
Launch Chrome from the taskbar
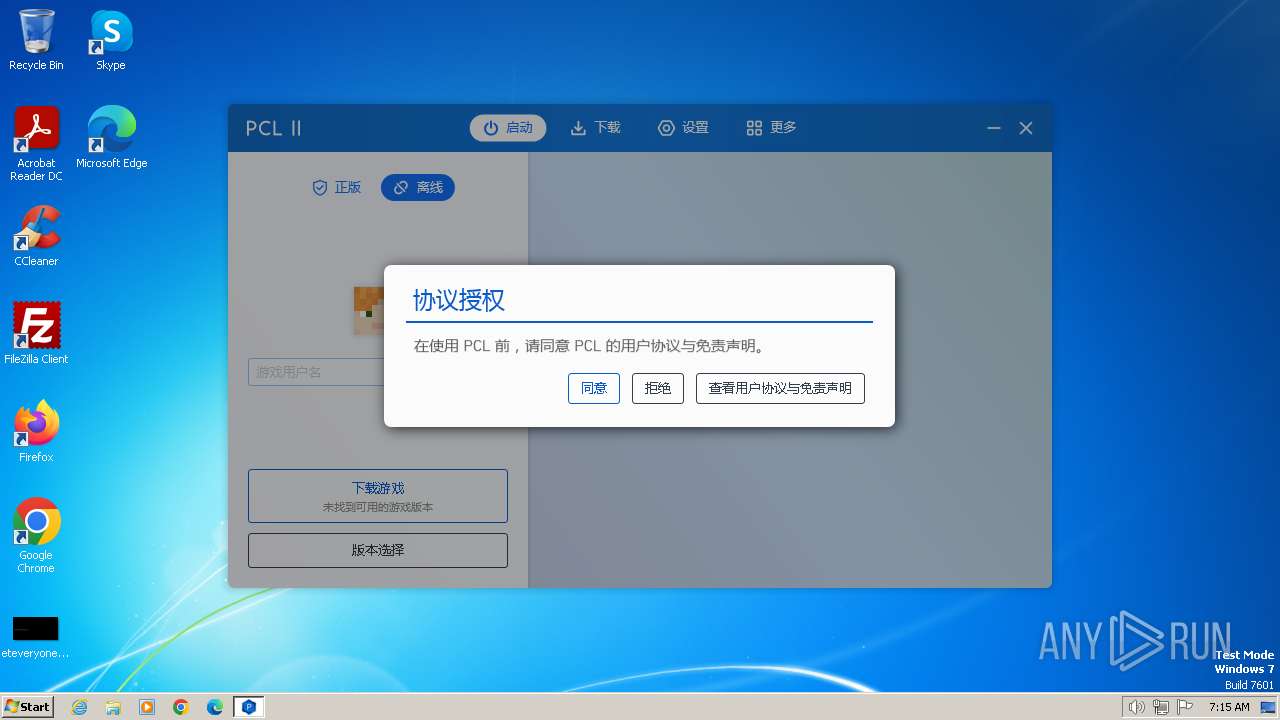click(x=181, y=707)
